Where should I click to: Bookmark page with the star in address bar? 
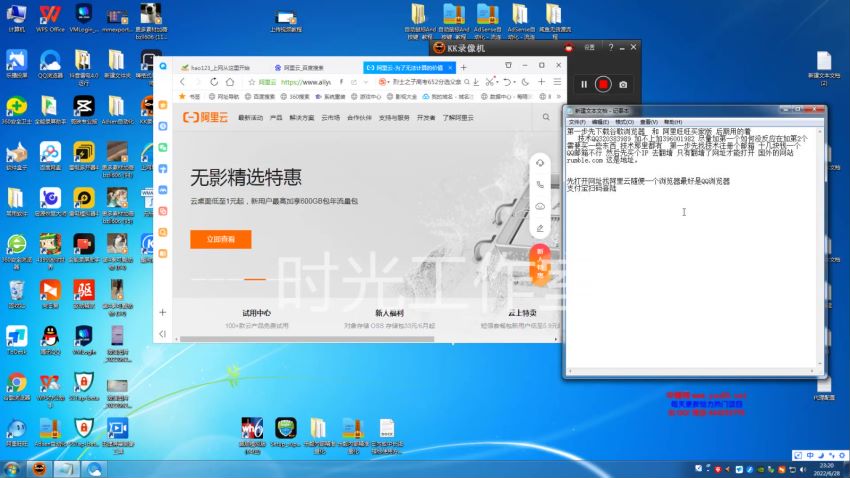252,82
